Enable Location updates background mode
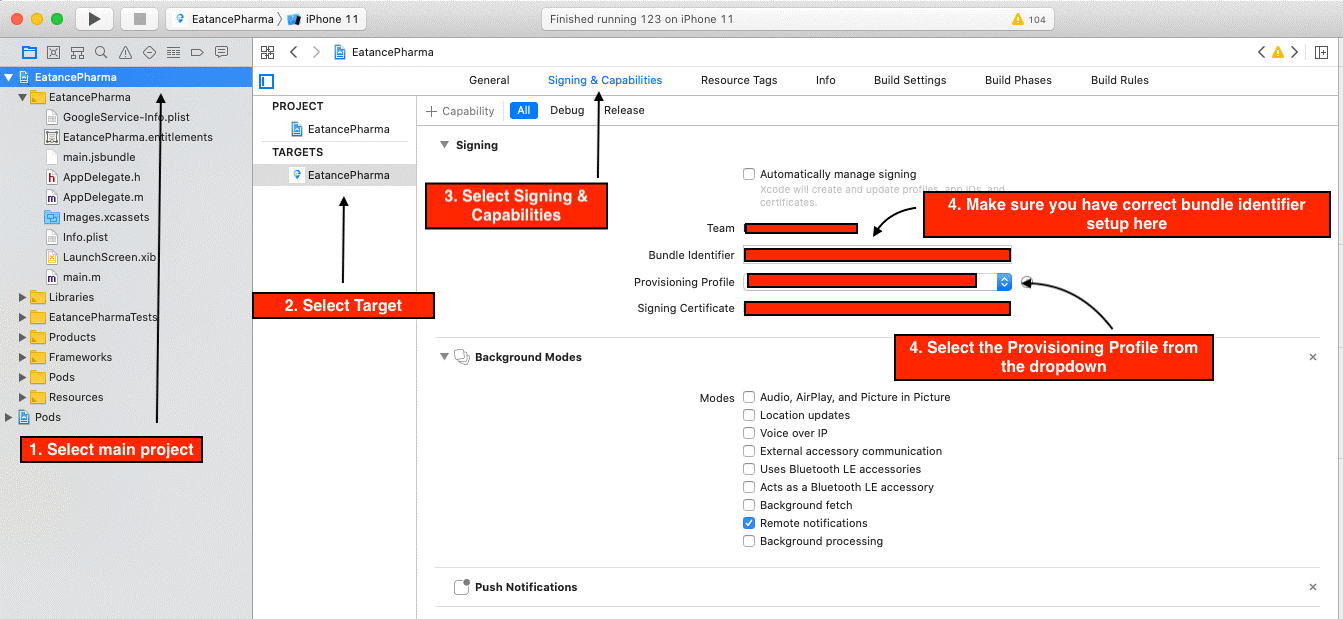Viewport: 1343px width, 619px height. pyautogui.click(x=749, y=415)
